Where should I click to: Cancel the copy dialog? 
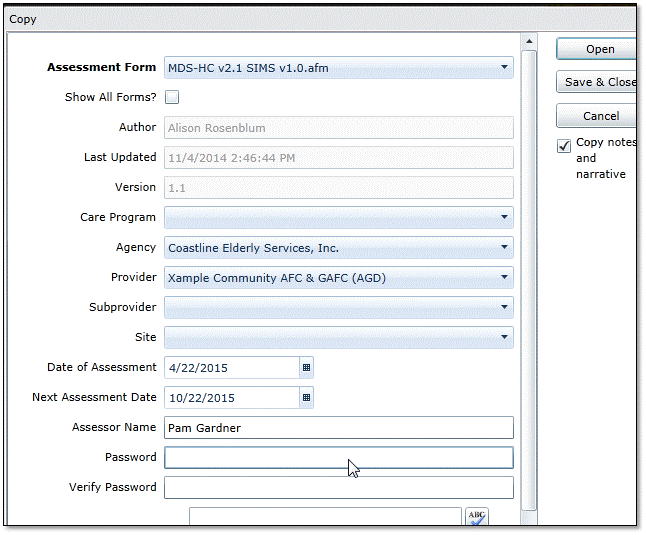[598, 116]
